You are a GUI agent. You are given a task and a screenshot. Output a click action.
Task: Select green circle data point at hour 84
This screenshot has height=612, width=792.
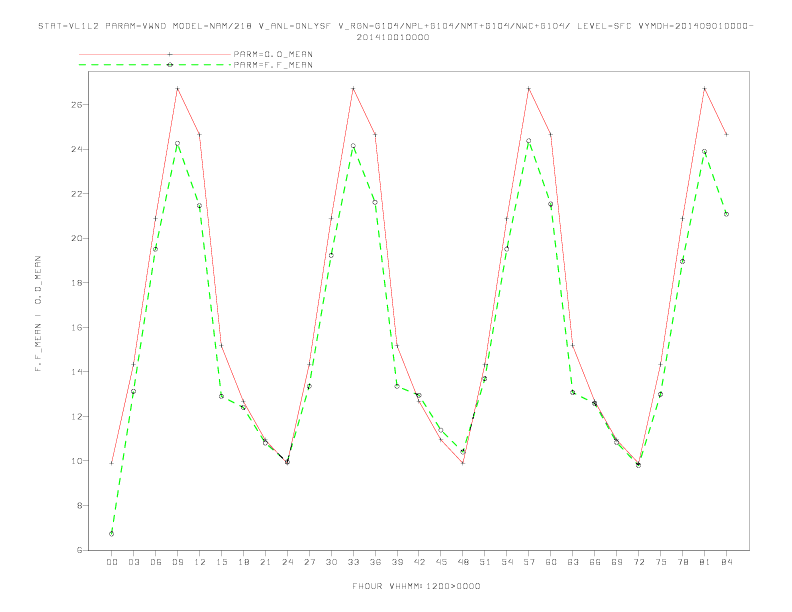point(726,214)
